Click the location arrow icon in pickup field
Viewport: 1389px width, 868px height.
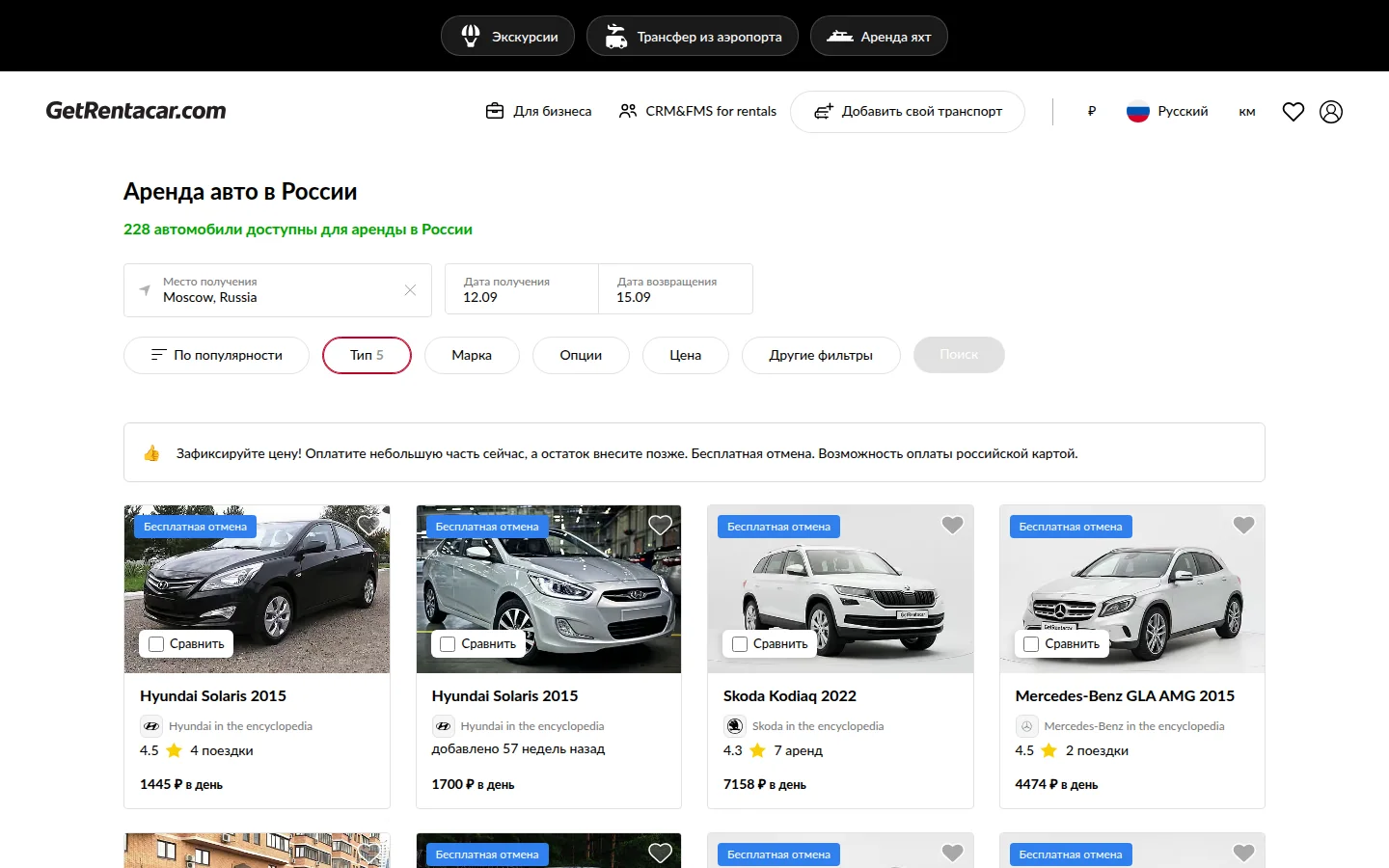tap(145, 289)
